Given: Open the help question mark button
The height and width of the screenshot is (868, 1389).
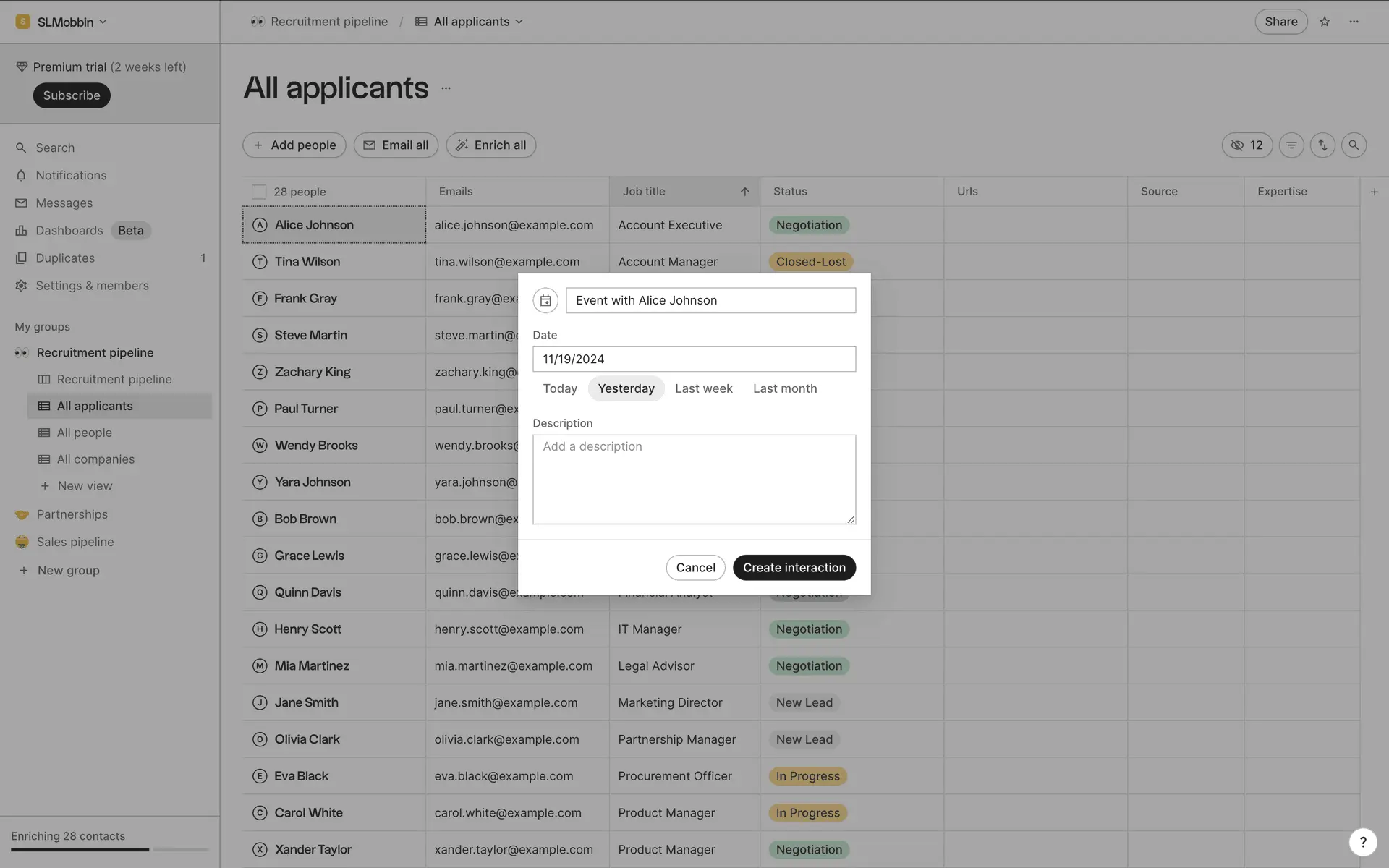Looking at the screenshot, I should 1362,842.
